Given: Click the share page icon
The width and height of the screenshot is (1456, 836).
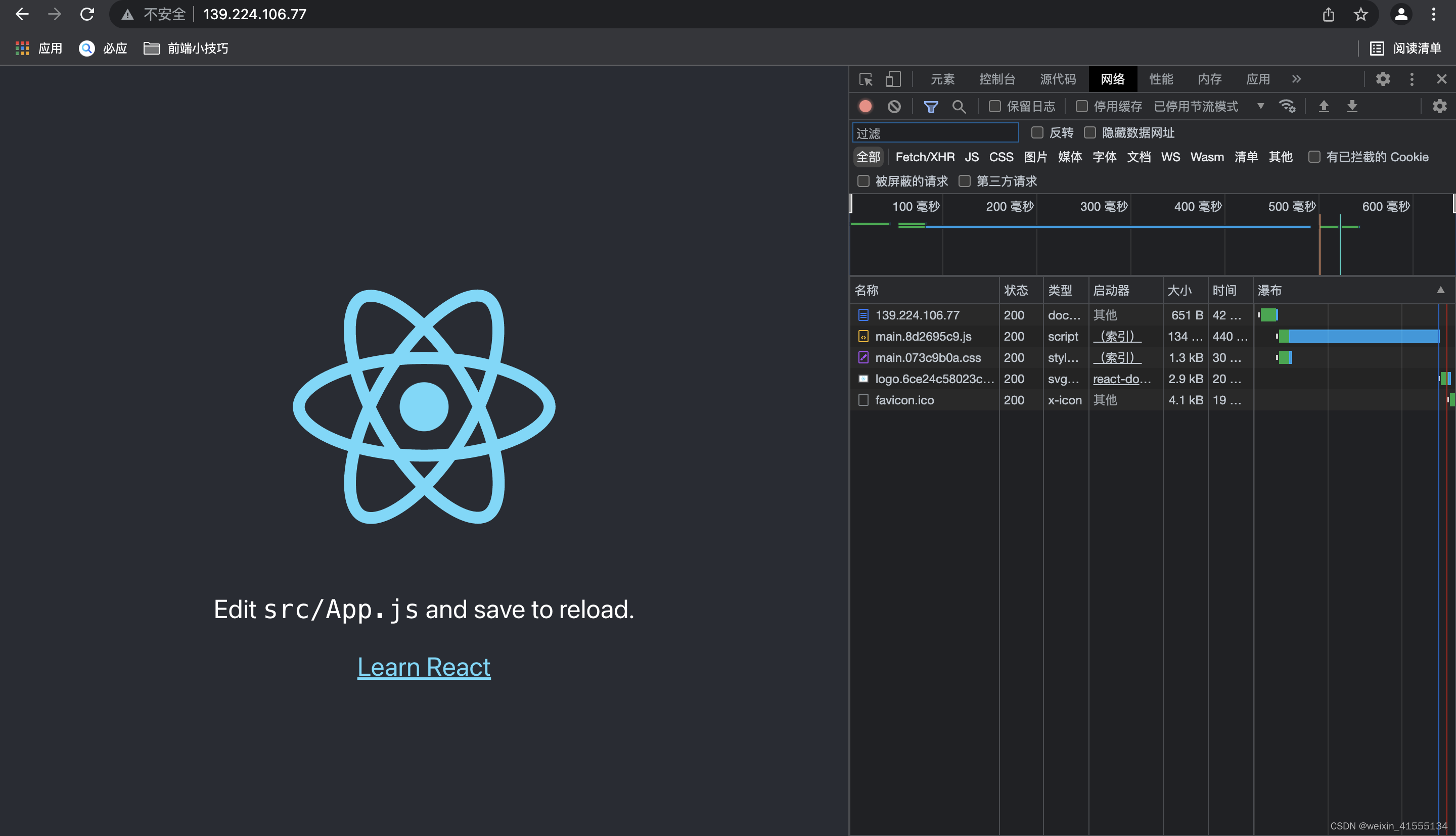Looking at the screenshot, I should 1329,14.
